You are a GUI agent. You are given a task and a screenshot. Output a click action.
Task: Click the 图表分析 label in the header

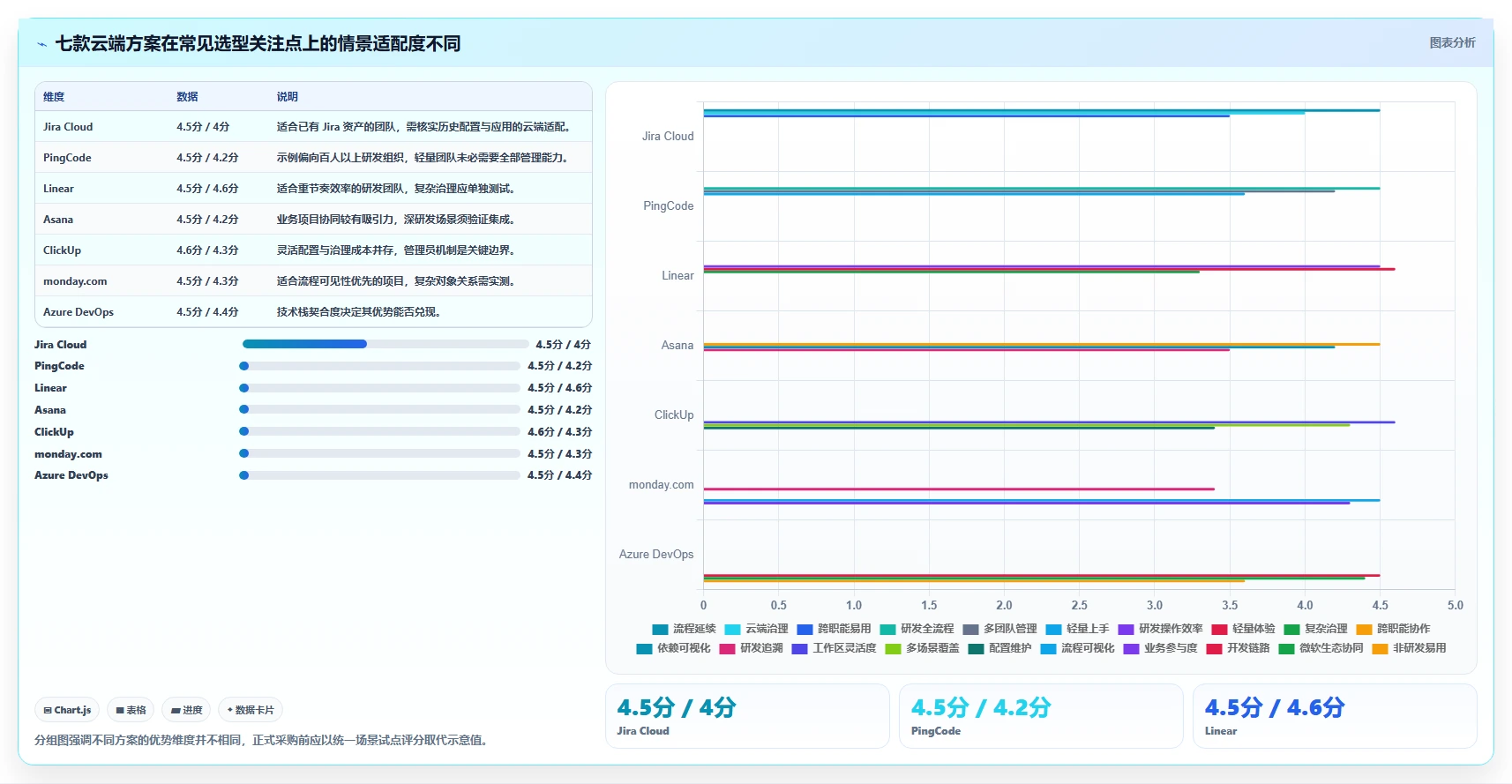1452,42
